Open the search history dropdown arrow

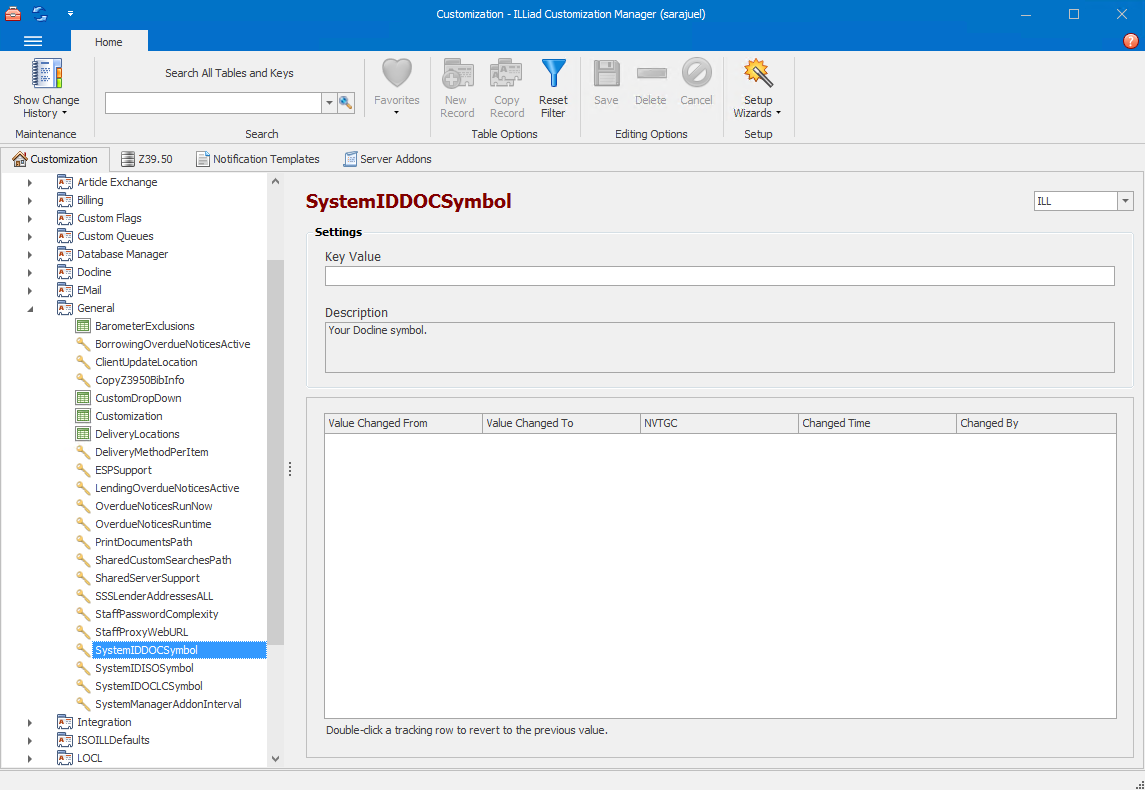click(x=328, y=103)
